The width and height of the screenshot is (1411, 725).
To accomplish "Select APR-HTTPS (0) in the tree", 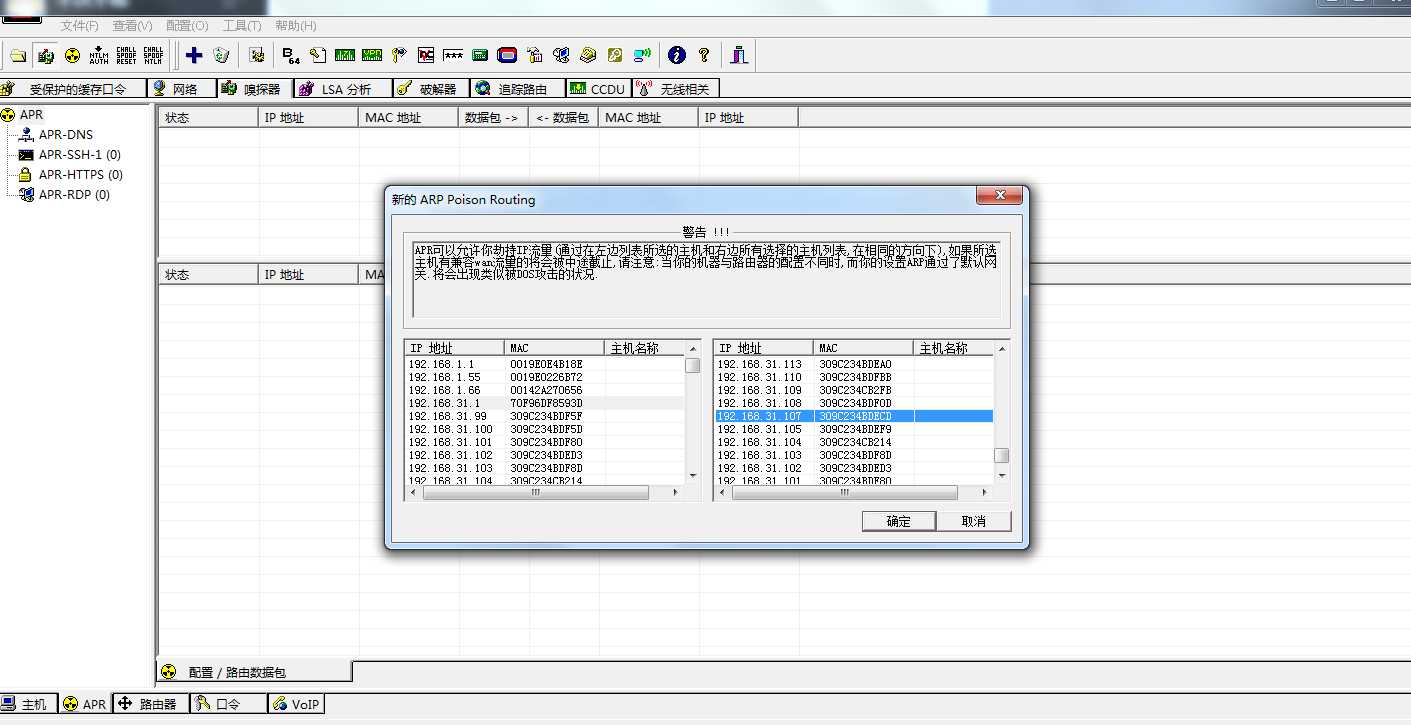I will [80, 175].
